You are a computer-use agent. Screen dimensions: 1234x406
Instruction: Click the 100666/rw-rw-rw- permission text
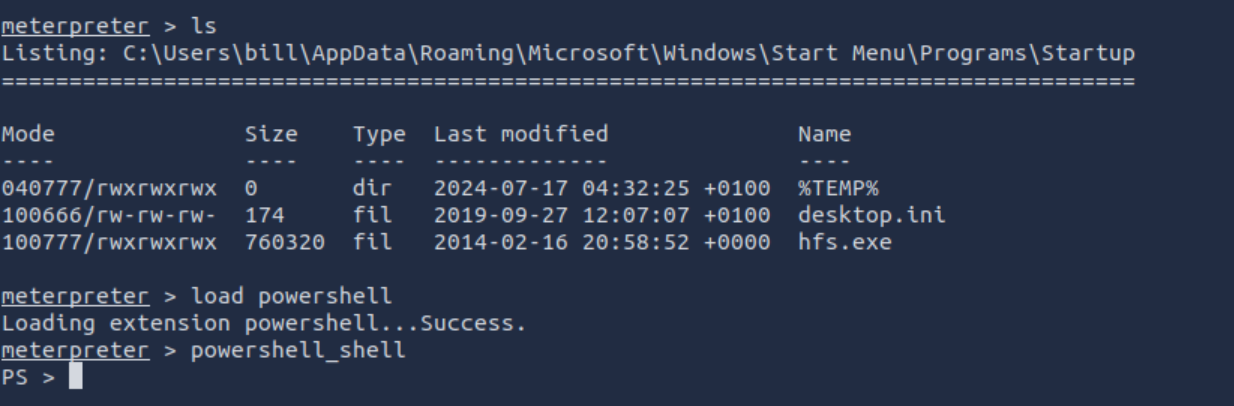[x=108, y=214]
